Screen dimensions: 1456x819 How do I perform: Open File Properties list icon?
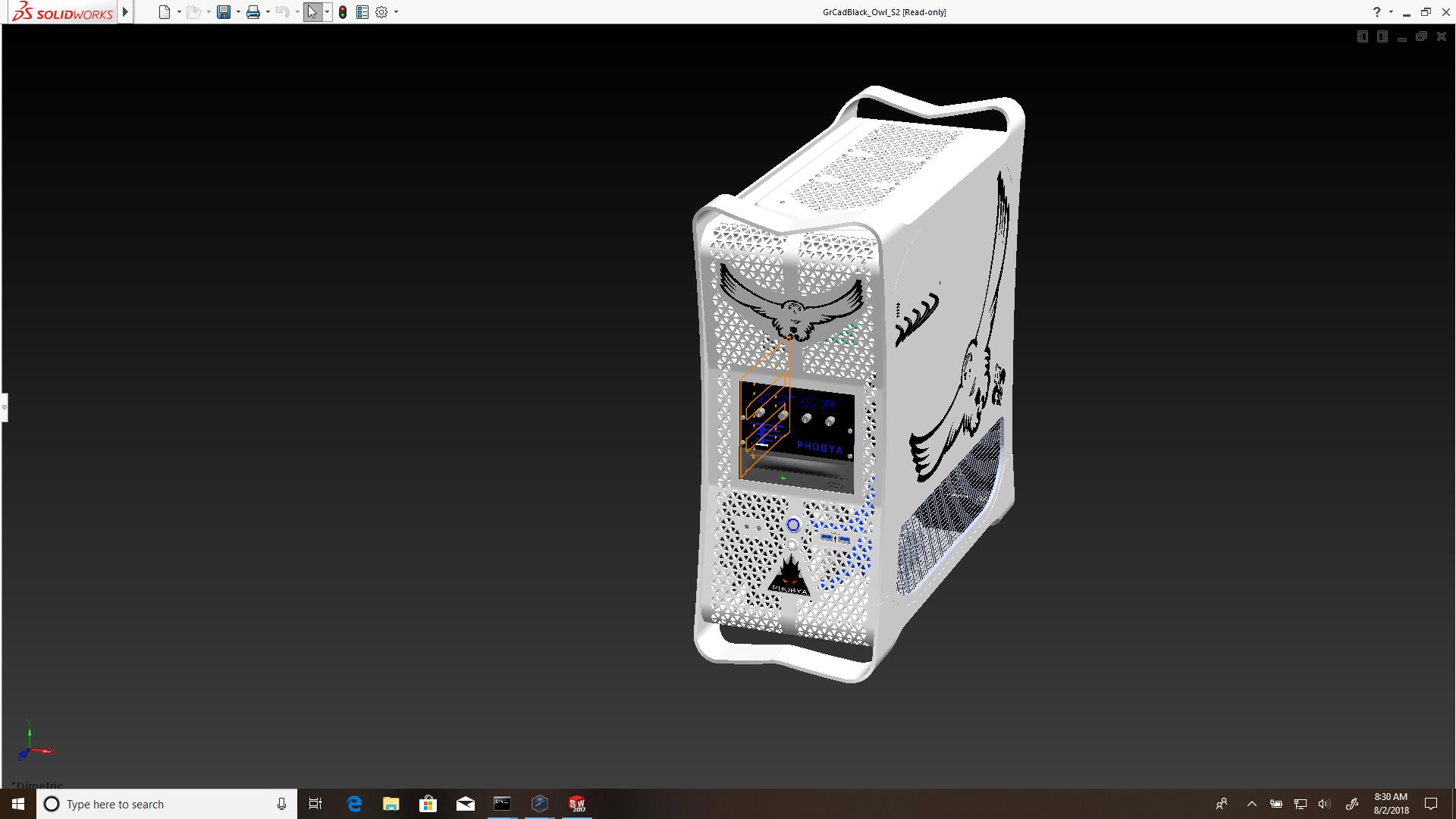362,12
